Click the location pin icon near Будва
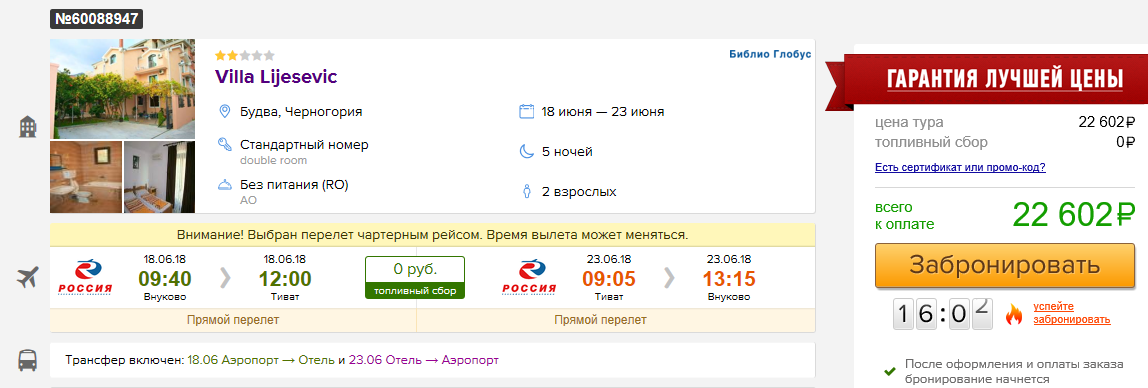Viewport: 1148px width, 388px height. click(x=226, y=111)
